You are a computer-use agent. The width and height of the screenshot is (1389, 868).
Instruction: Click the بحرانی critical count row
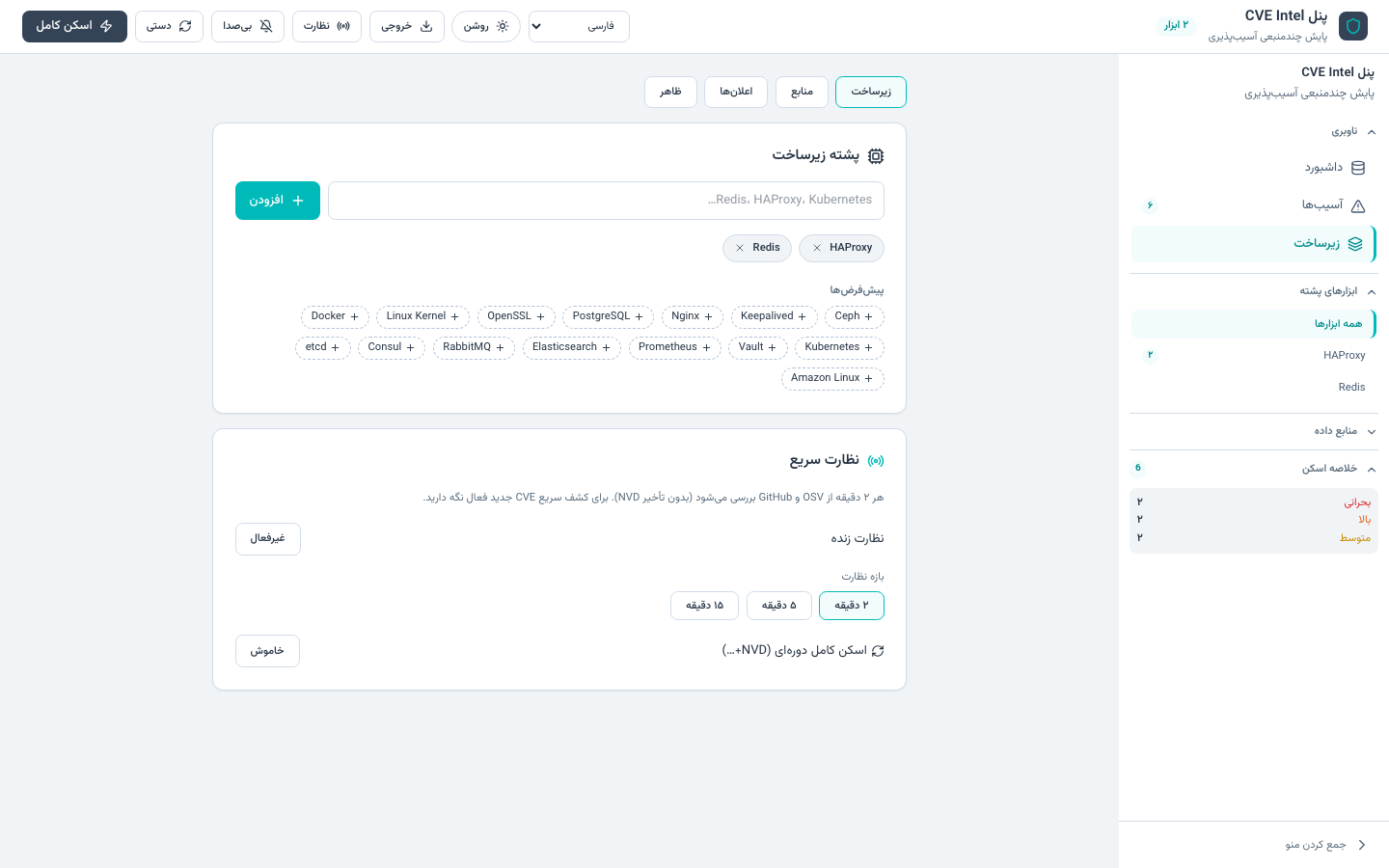pos(1254,502)
